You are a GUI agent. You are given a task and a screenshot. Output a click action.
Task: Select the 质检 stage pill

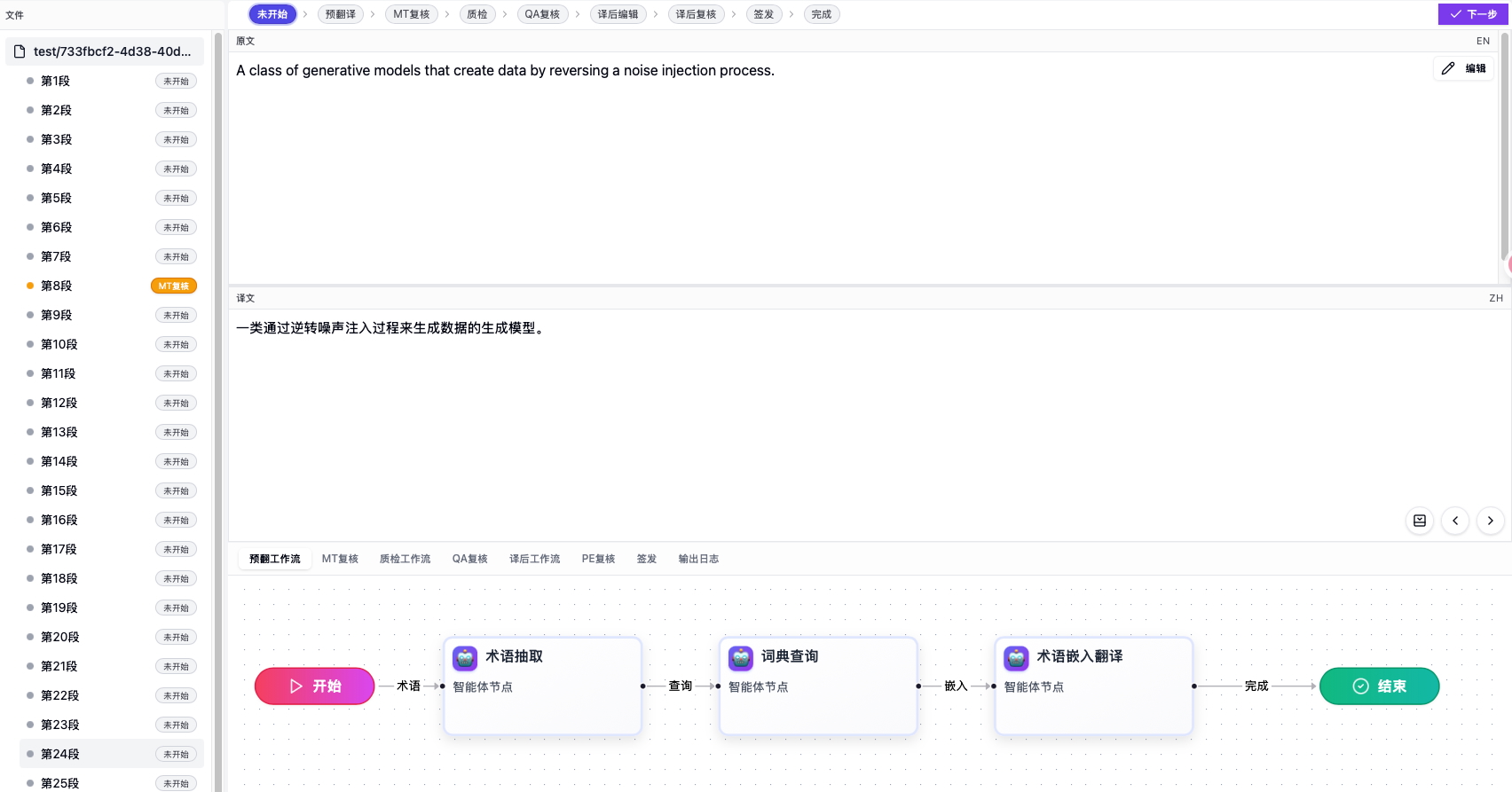pyautogui.click(x=477, y=14)
